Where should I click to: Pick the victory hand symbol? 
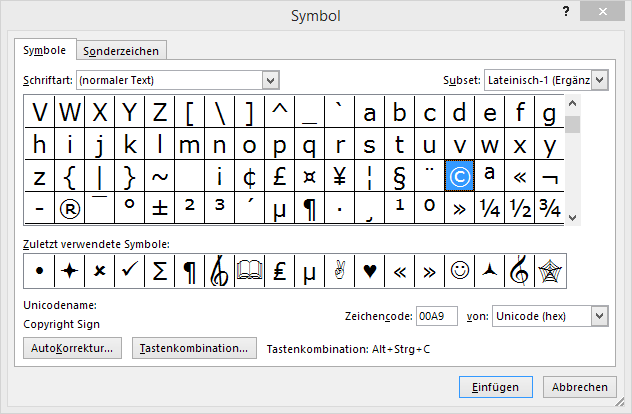[x=339, y=270]
